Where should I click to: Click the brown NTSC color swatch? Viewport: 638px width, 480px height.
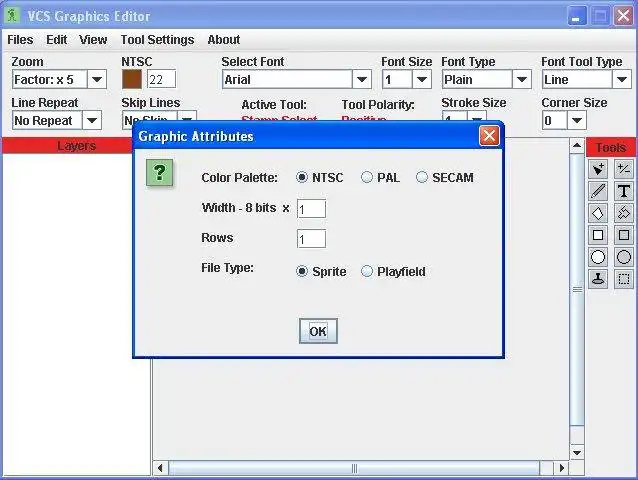pyautogui.click(x=132, y=79)
